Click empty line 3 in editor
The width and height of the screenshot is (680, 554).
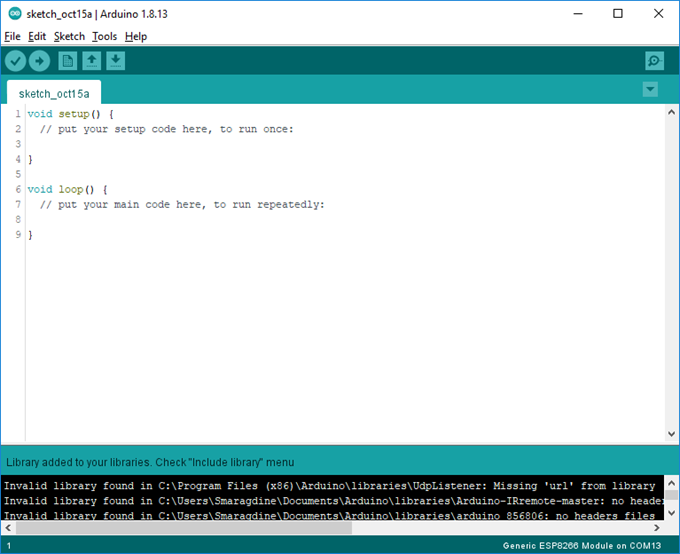[x=345, y=144]
